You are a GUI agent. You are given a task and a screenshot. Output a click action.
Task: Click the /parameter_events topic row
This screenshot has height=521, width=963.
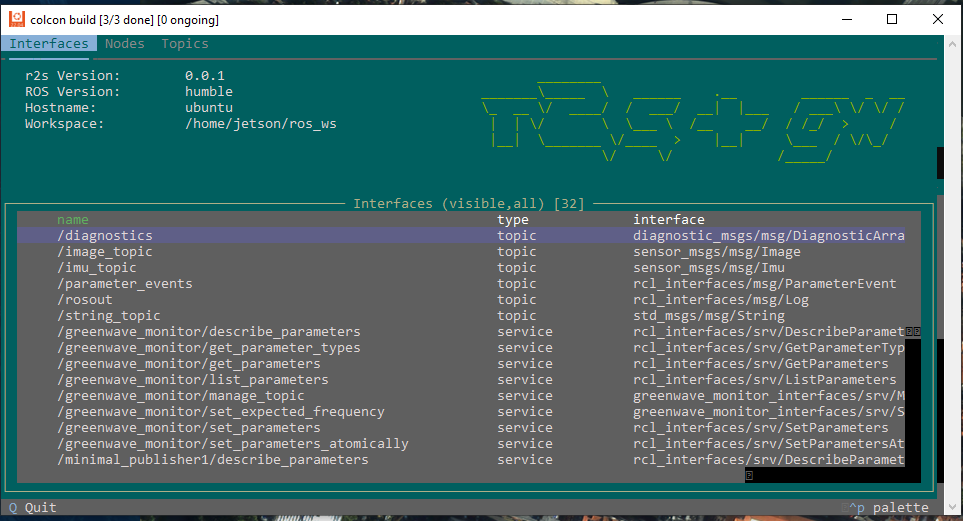125,284
